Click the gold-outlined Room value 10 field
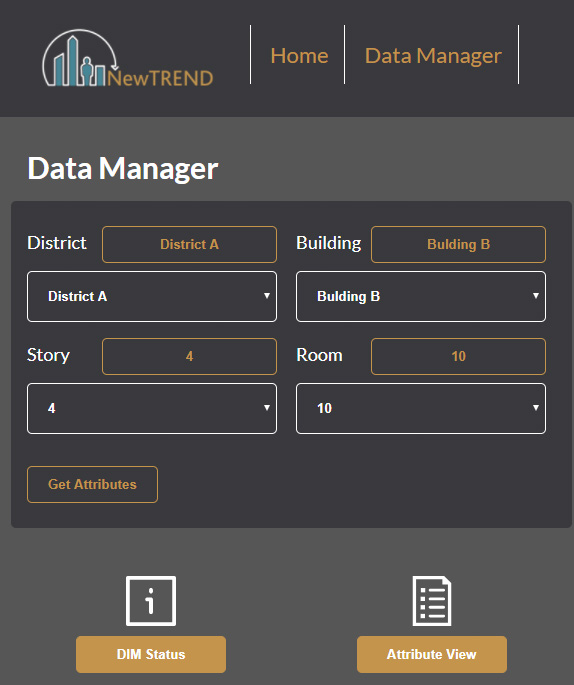574x685 pixels. (458, 356)
